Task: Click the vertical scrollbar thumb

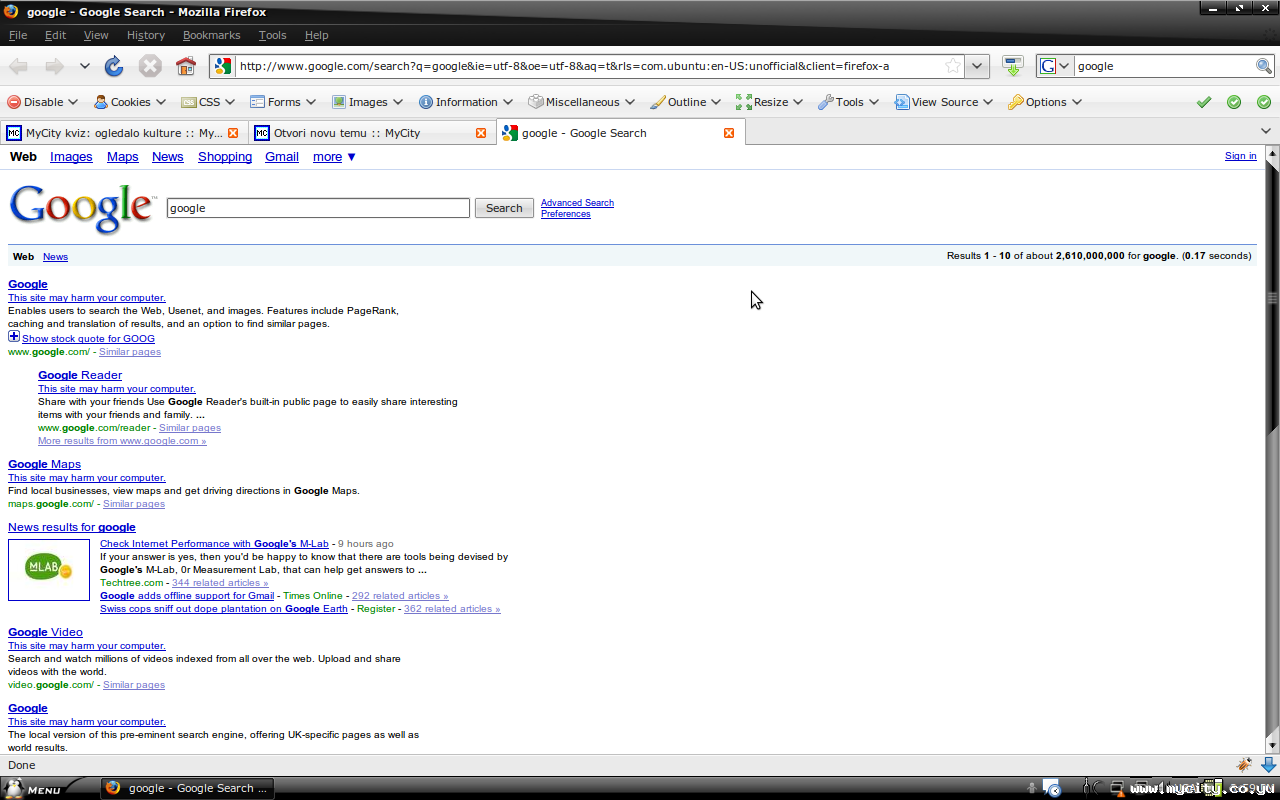Action: 1272,298
